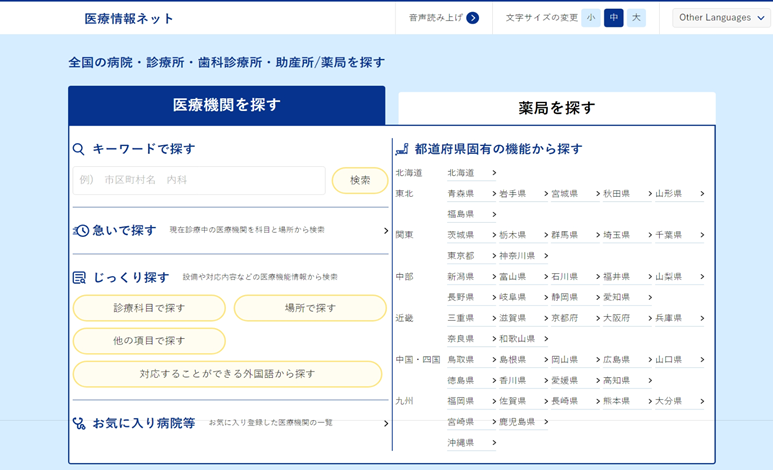Select the 石川県 prefecture link

click(x=575, y=277)
